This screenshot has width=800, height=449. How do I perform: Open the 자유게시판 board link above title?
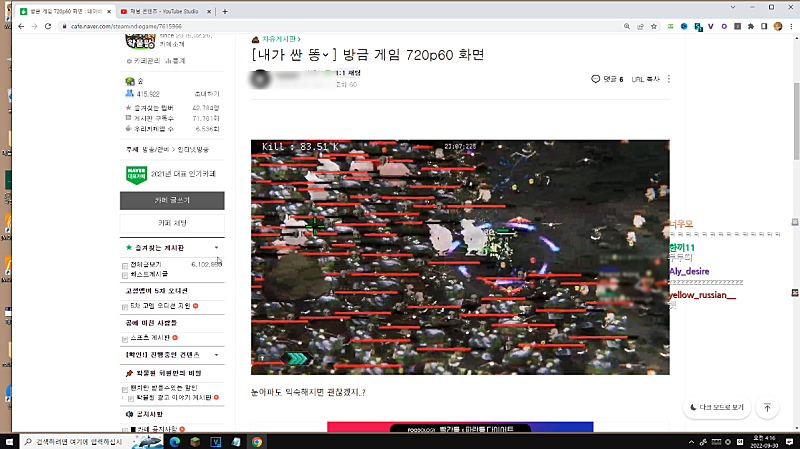(279, 39)
